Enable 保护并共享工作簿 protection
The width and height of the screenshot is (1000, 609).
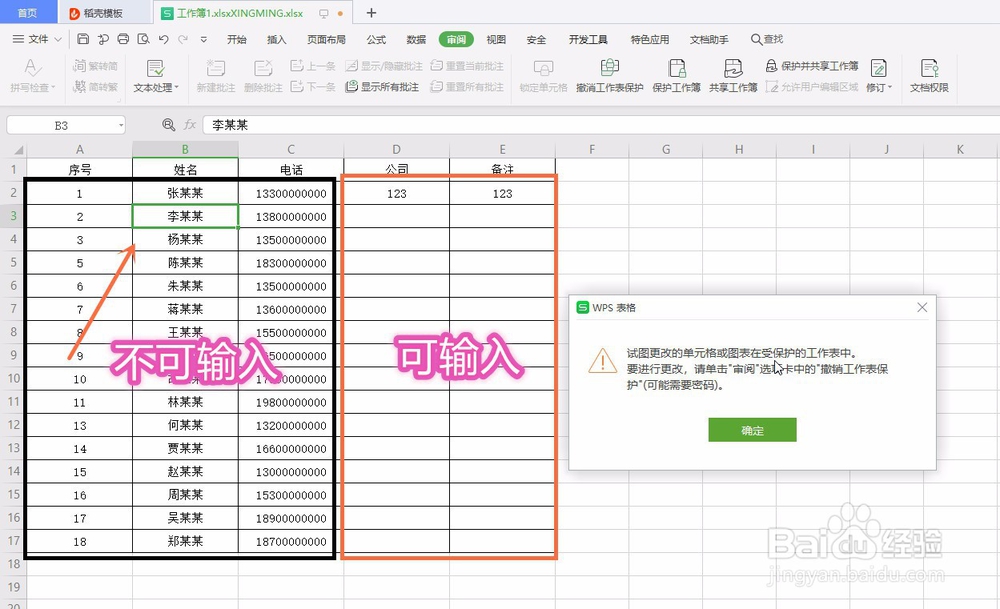[814, 64]
